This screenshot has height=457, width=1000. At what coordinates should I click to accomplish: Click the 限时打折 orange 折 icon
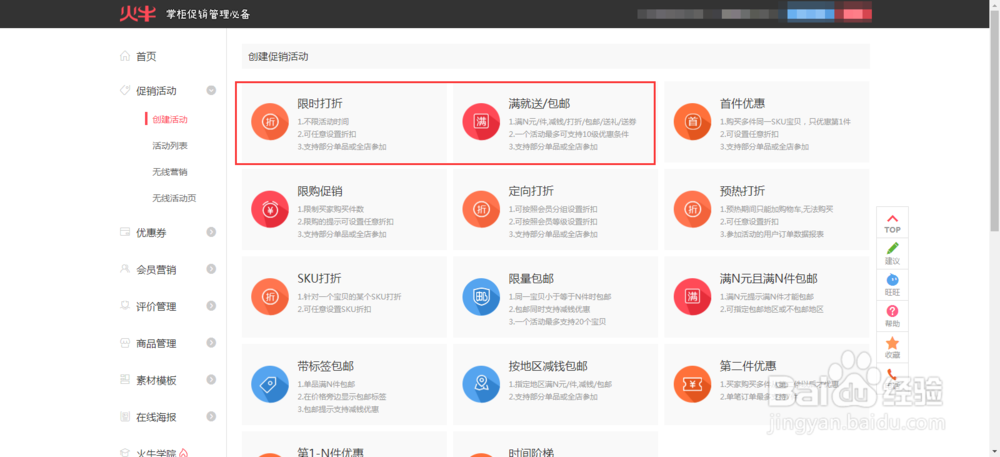[270, 121]
